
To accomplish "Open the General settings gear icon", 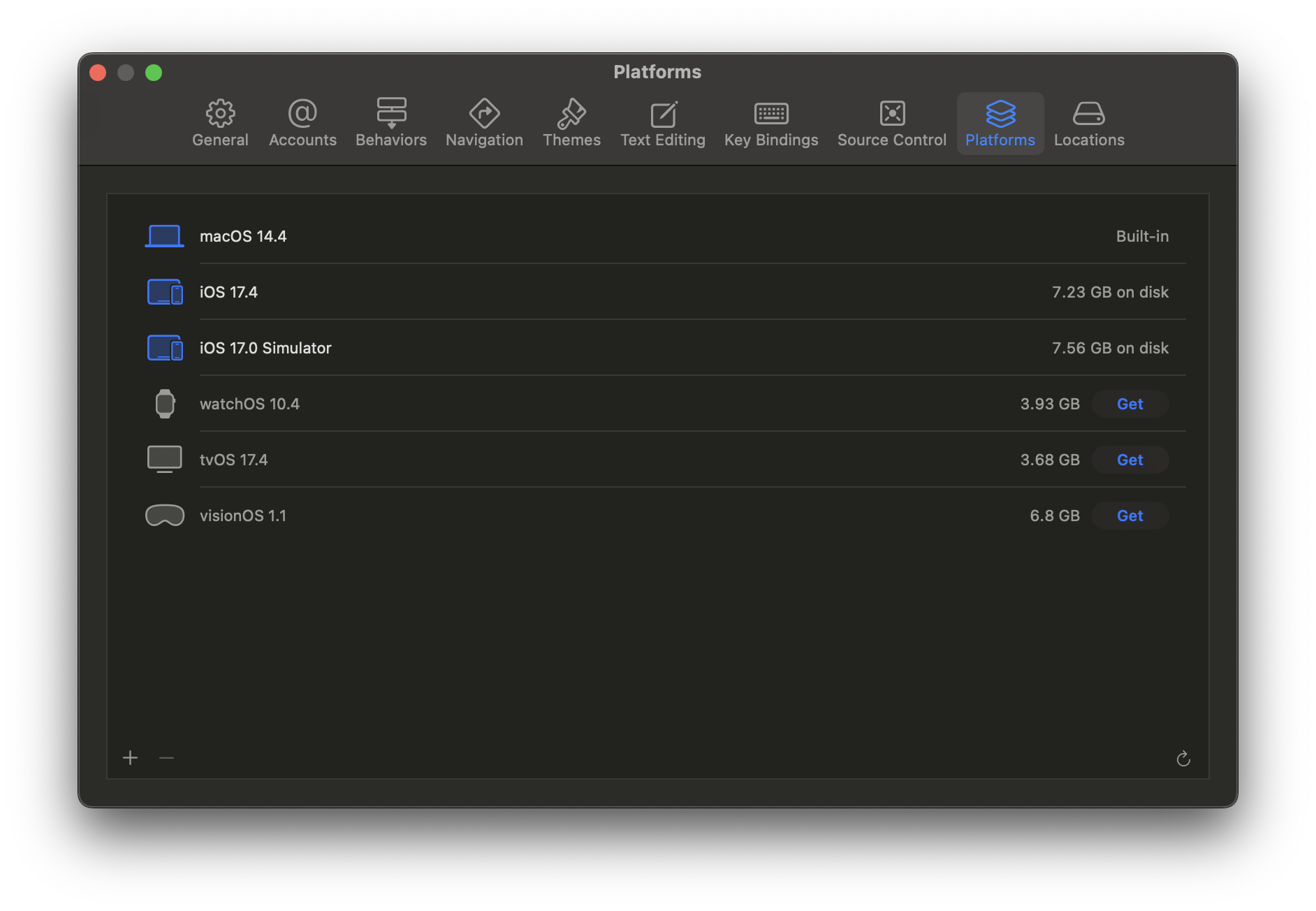I will (220, 113).
